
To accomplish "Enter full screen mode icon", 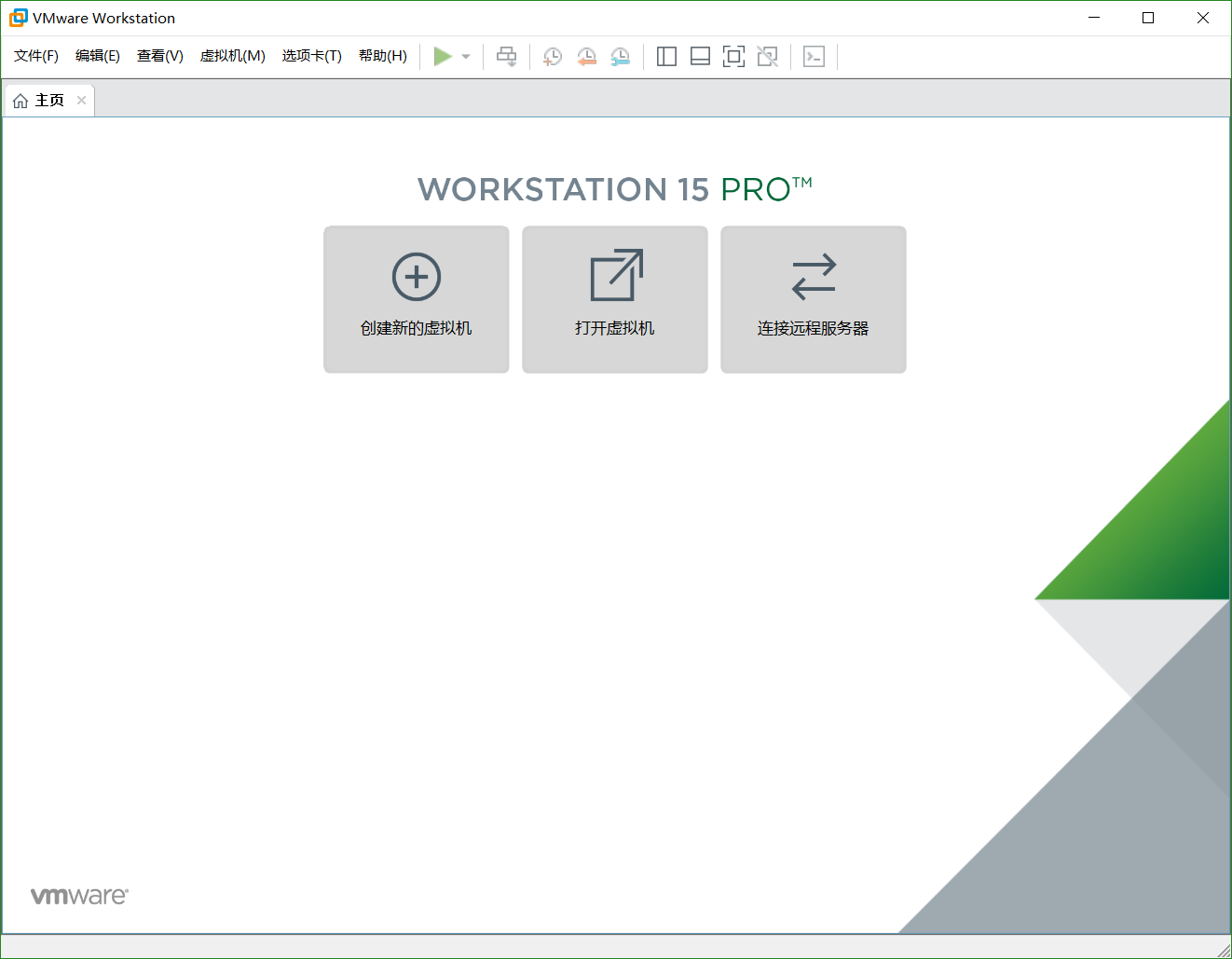I will click(733, 57).
